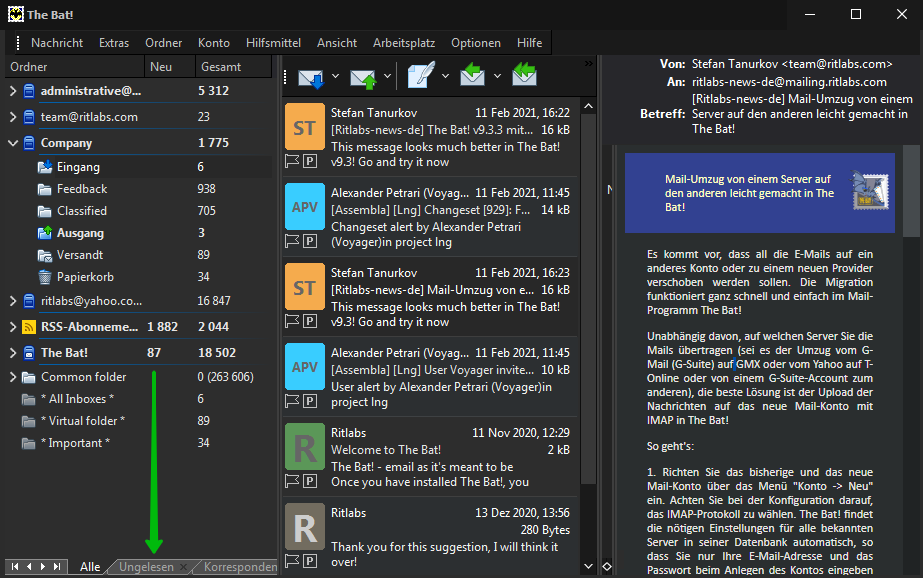923x578 pixels.
Task: Click the stamp logo in mail banner
Action: (x=871, y=190)
